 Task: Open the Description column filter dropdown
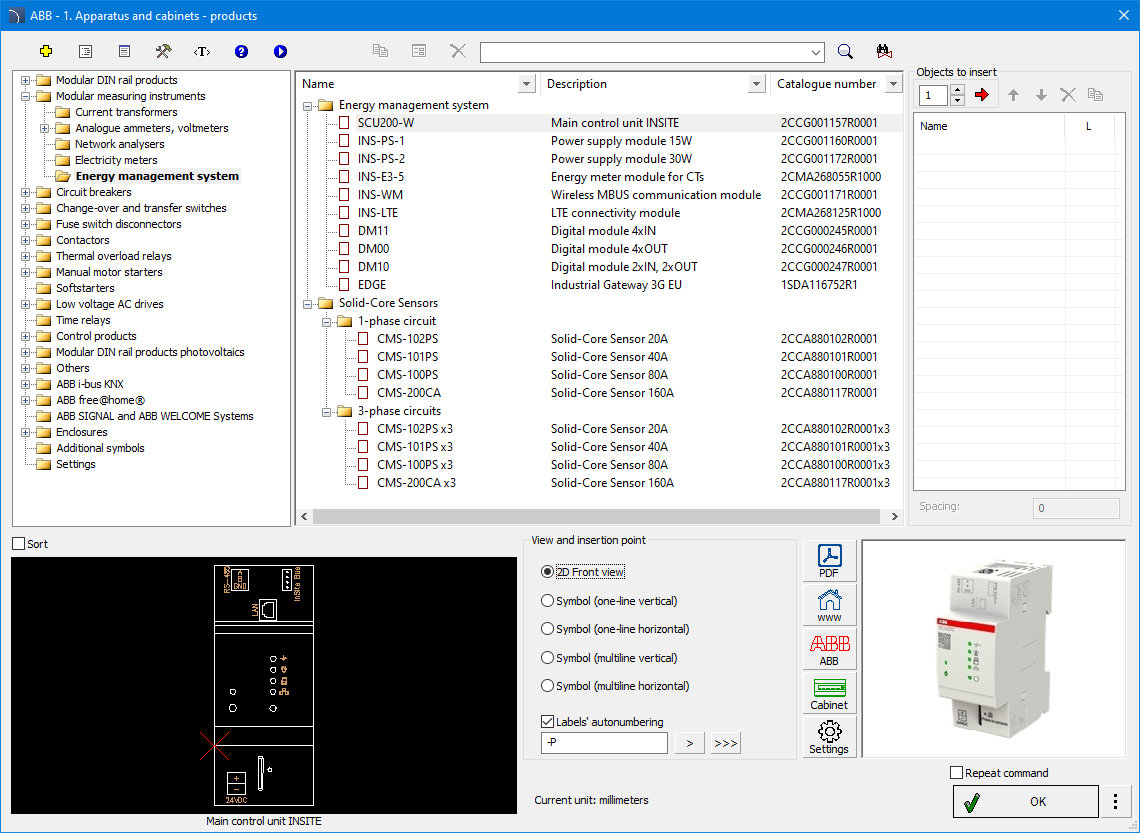click(x=756, y=84)
